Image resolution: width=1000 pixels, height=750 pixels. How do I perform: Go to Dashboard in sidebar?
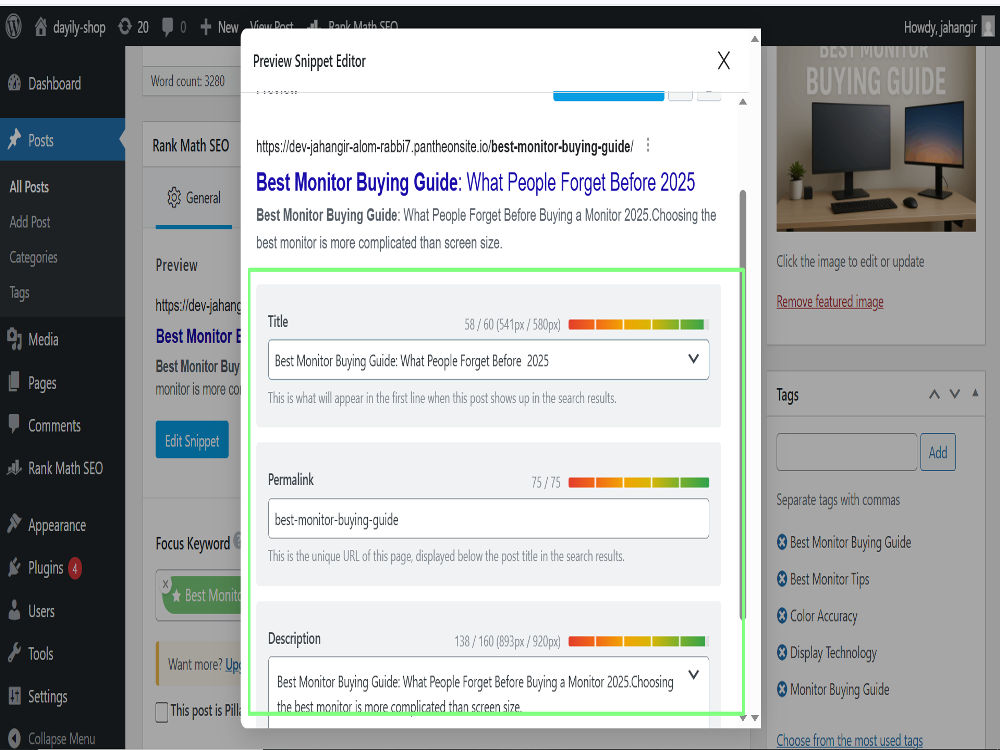(54, 84)
